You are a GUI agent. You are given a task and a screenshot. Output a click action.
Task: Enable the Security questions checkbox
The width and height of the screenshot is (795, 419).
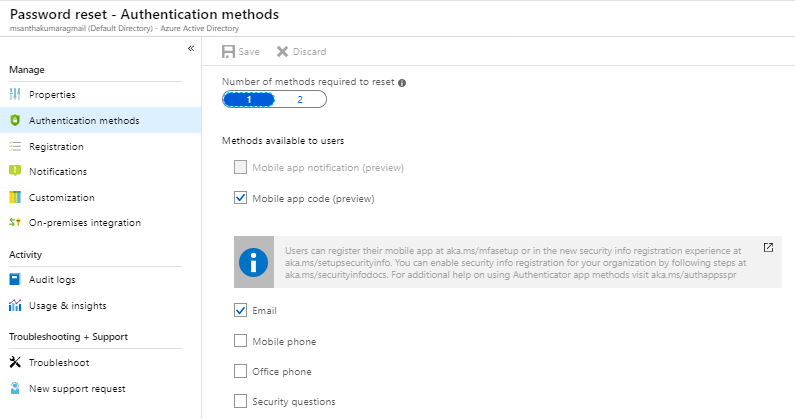pyautogui.click(x=240, y=401)
